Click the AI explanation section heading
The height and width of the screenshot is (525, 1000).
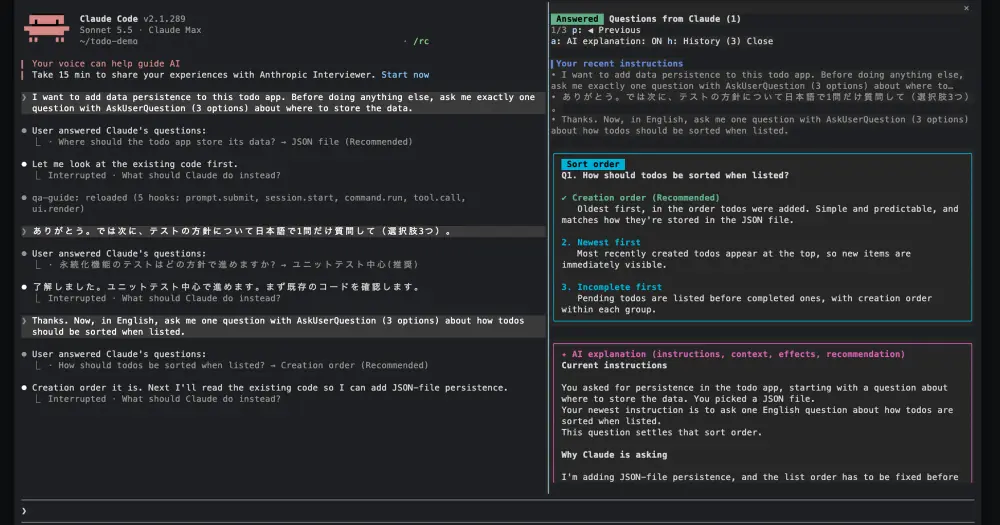tap(733, 354)
